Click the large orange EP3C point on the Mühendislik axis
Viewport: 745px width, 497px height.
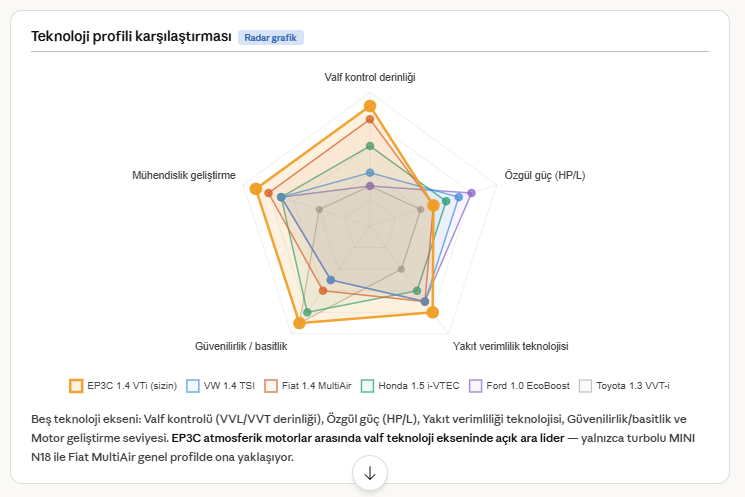coord(256,189)
